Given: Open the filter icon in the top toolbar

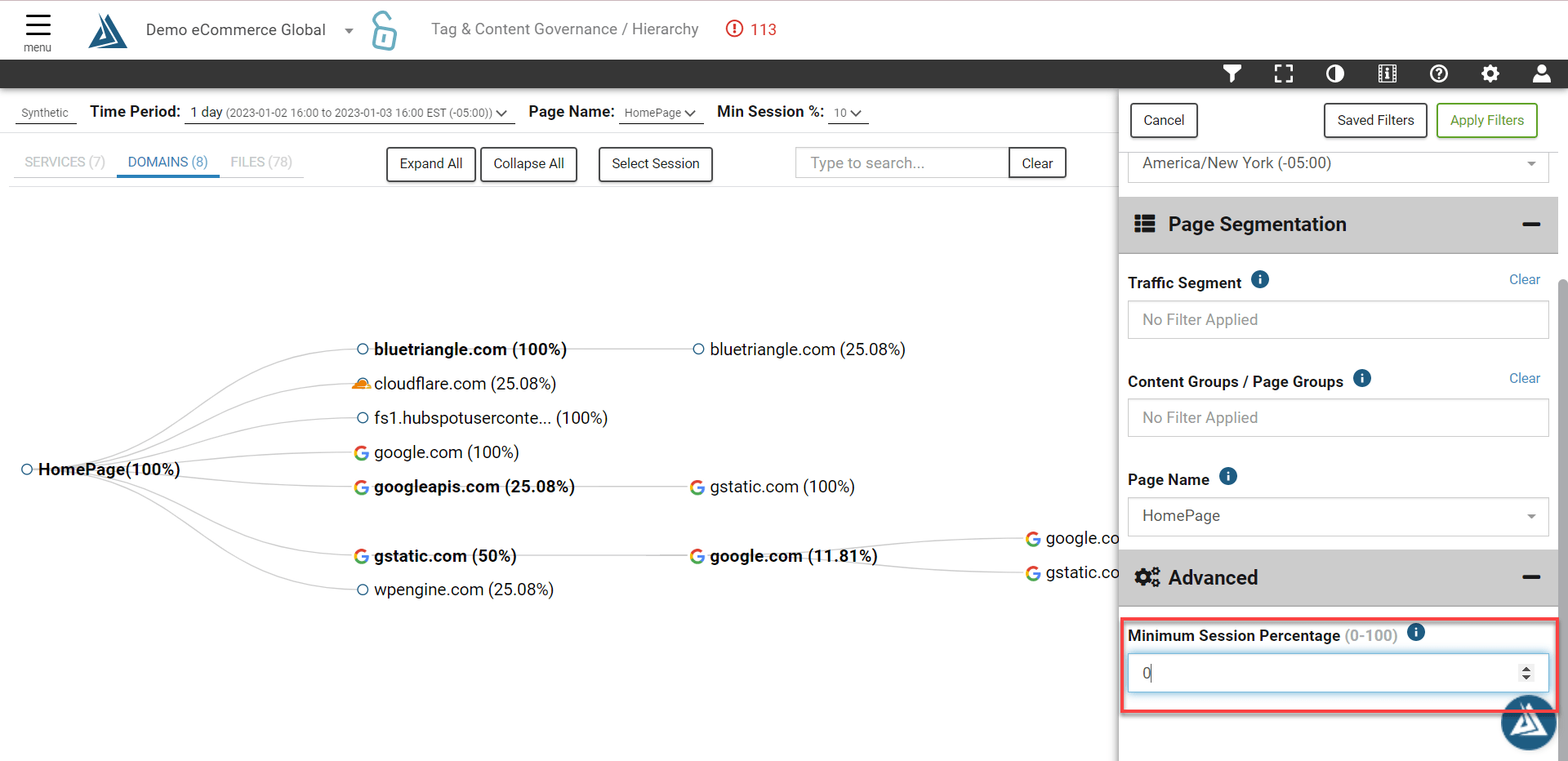Looking at the screenshot, I should tap(1232, 73).
